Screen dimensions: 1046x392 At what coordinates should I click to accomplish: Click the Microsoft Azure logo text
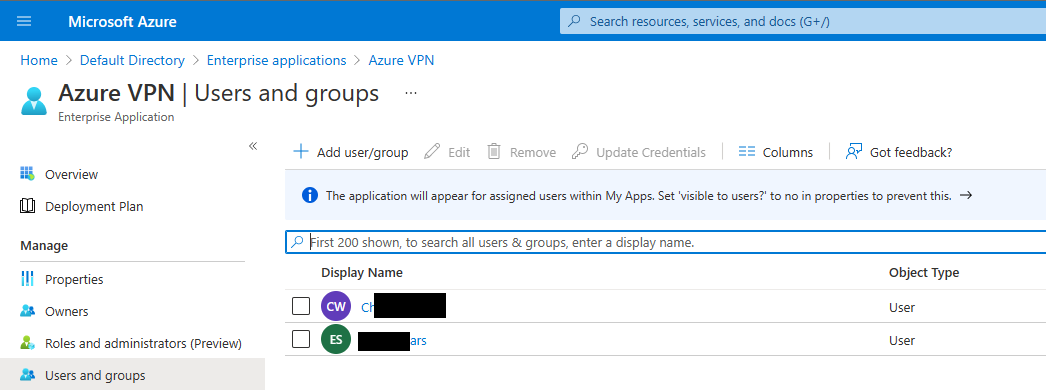tap(122, 21)
